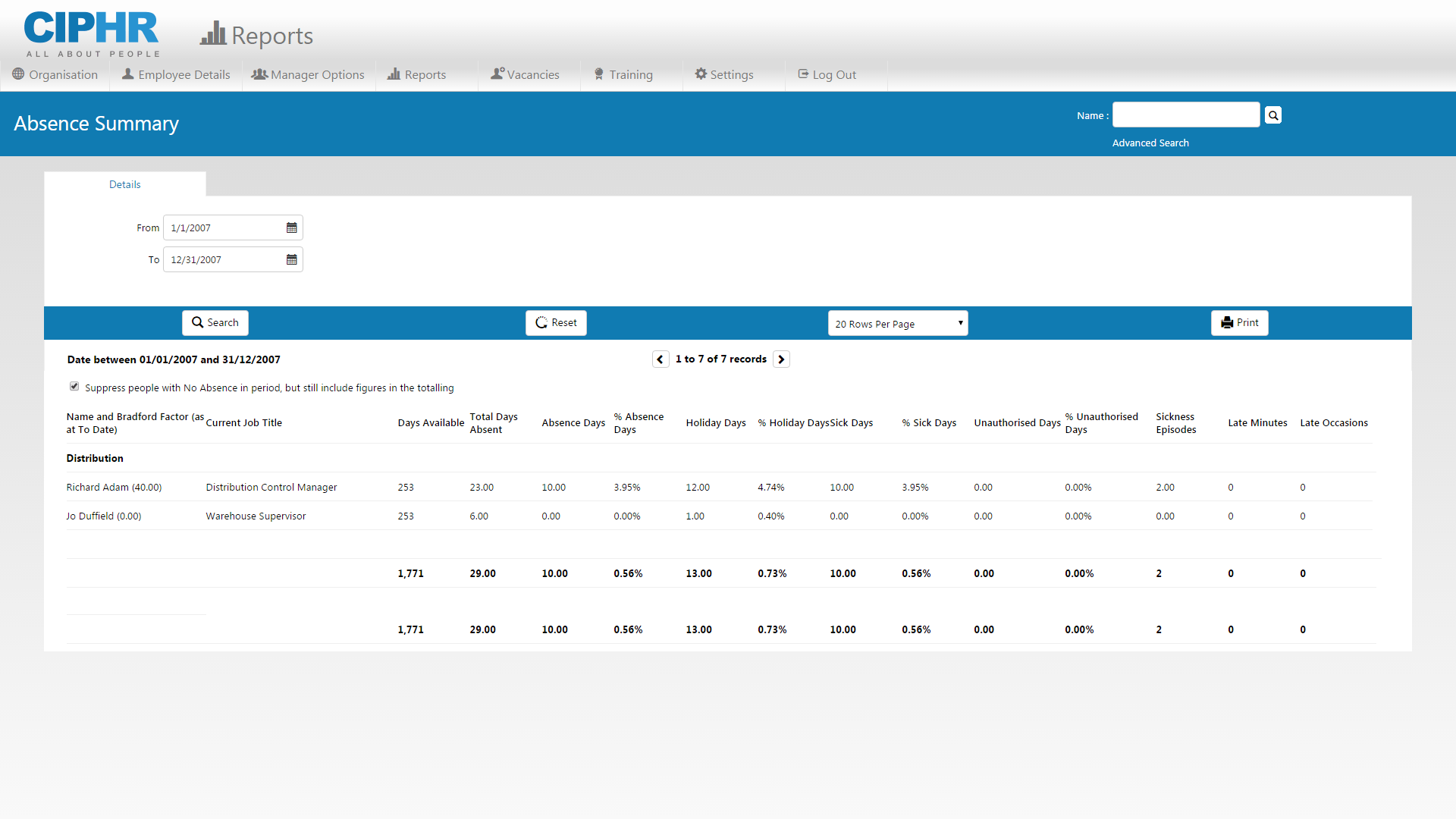Viewport: 1456px width, 819px height.
Task: Click the Holiday Days column header
Action: tap(716, 423)
